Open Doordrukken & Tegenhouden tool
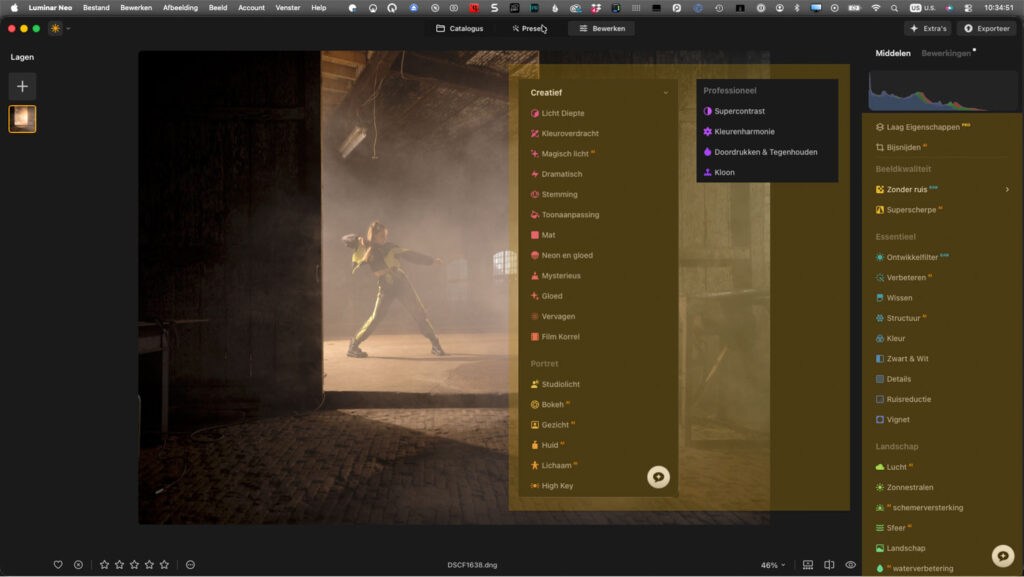The image size is (1024, 577). click(x=760, y=152)
